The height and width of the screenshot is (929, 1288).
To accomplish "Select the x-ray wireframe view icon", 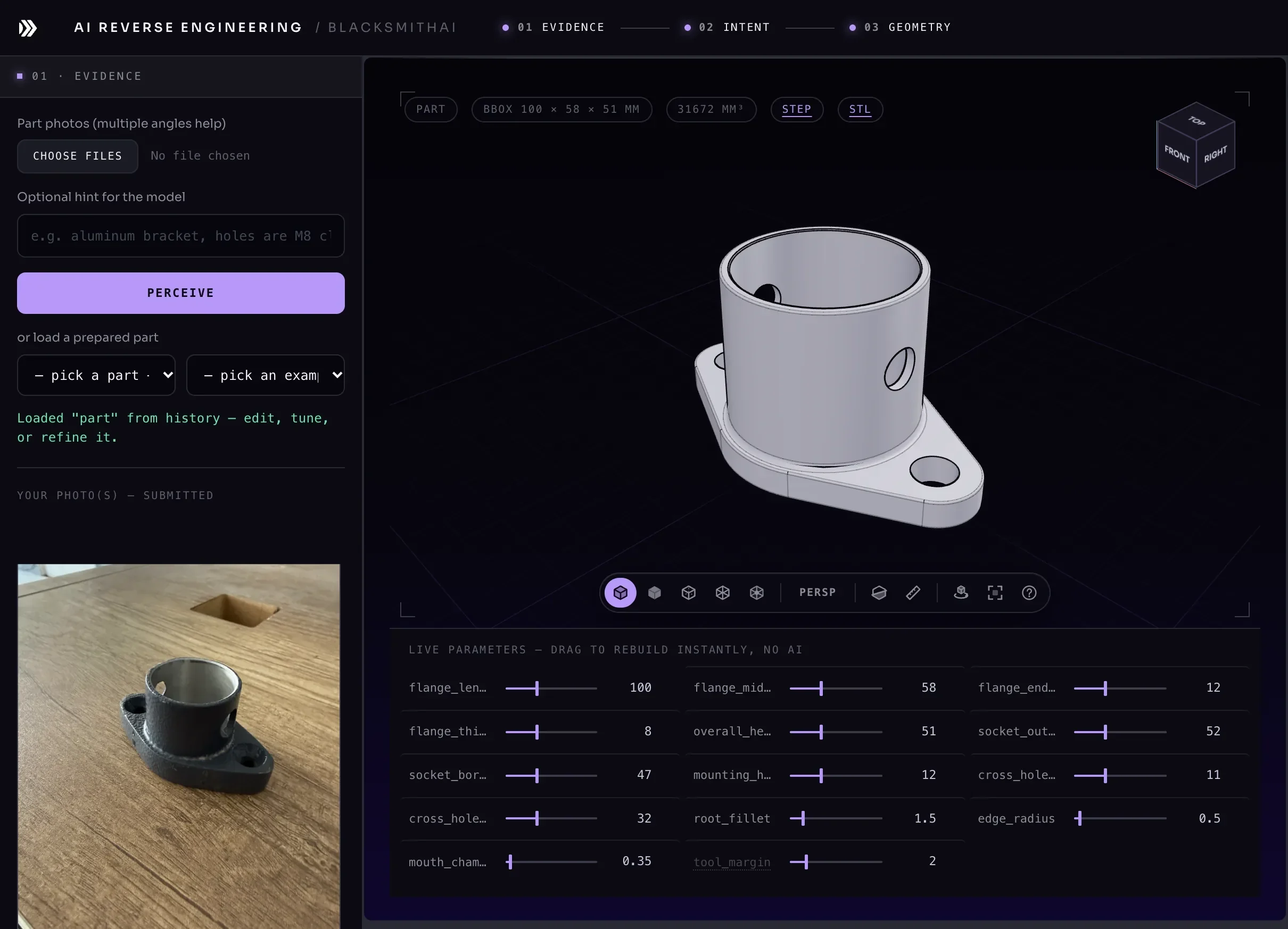I will point(756,593).
